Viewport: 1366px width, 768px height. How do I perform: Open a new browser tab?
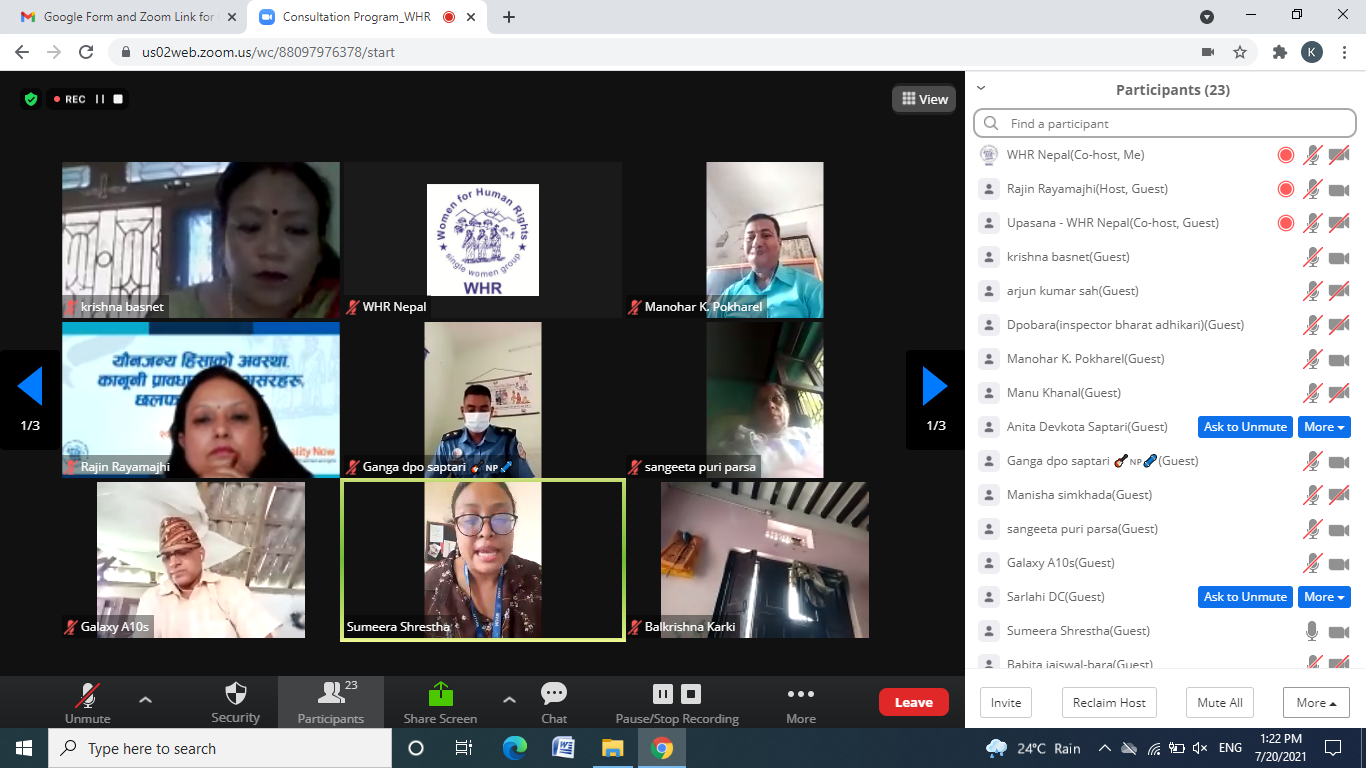click(509, 17)
